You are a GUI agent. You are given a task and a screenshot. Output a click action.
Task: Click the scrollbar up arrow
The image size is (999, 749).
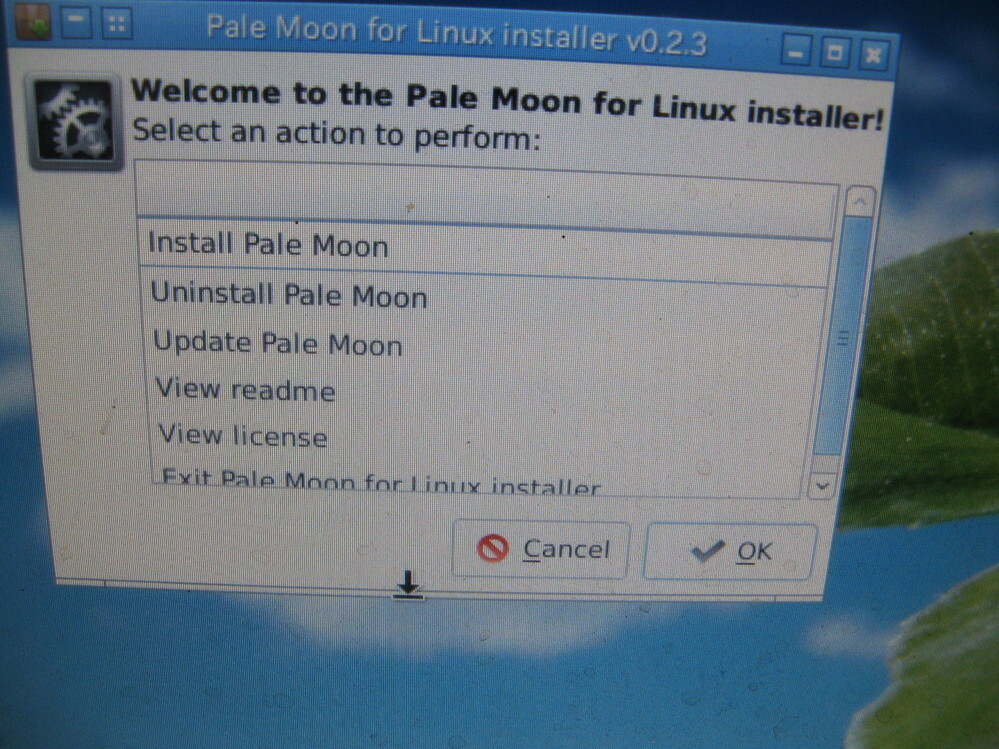tap(860, 203)
